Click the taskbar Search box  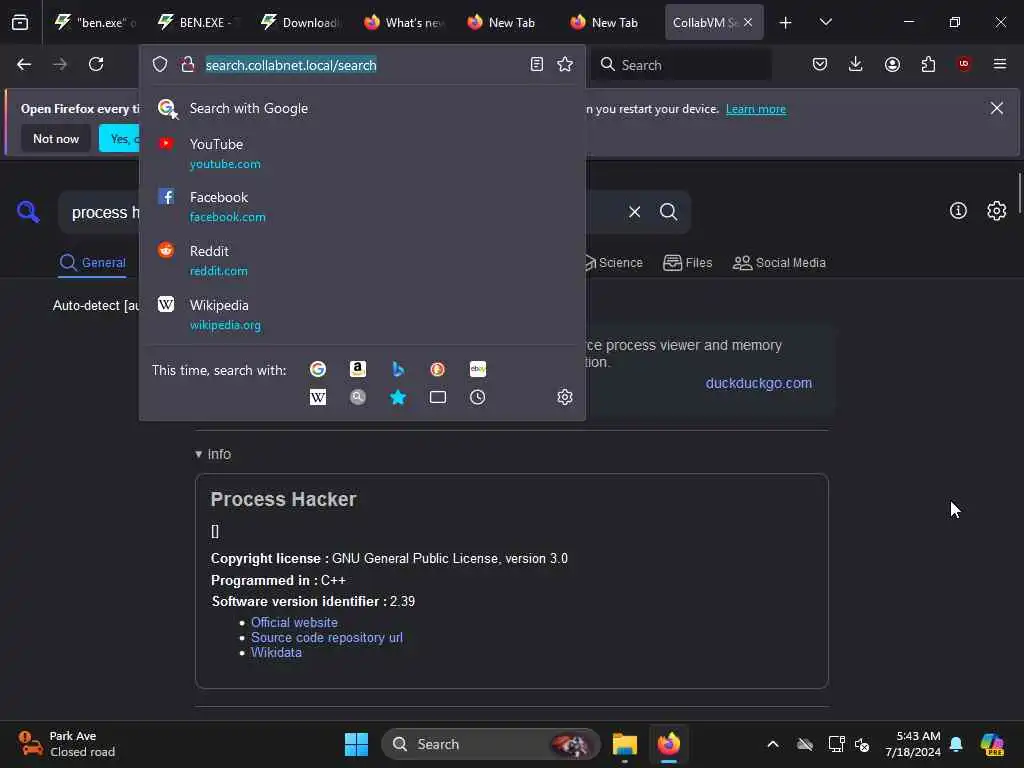coord(491,744)
